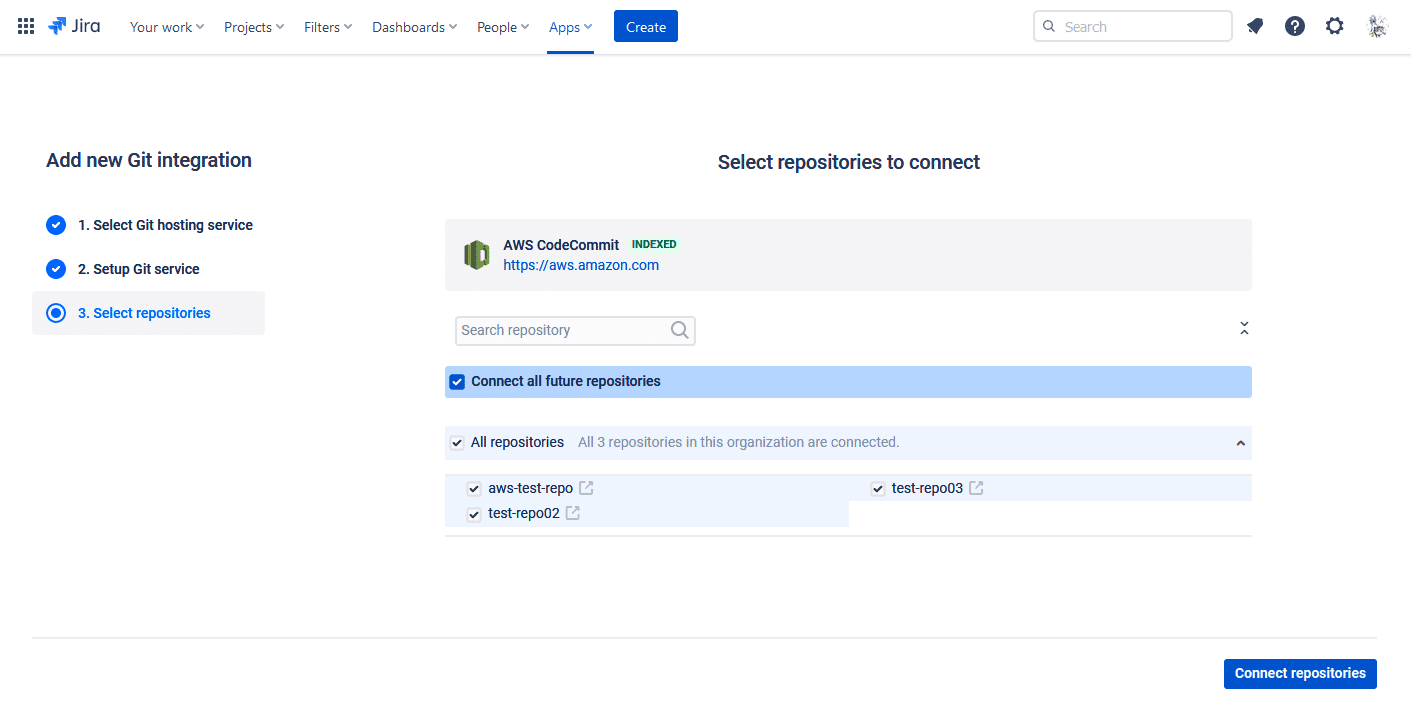The image size is (1411, 724).
Task: Click the step 2 completed checkmark icon
Action: (x=56, y=269)
